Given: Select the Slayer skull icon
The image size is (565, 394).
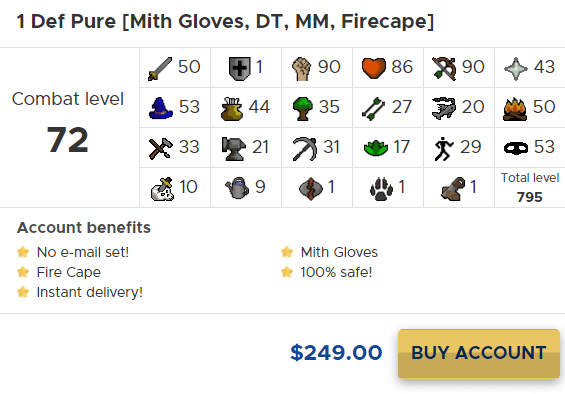Looking at the screenshot, I should click(x=162, y=189).
